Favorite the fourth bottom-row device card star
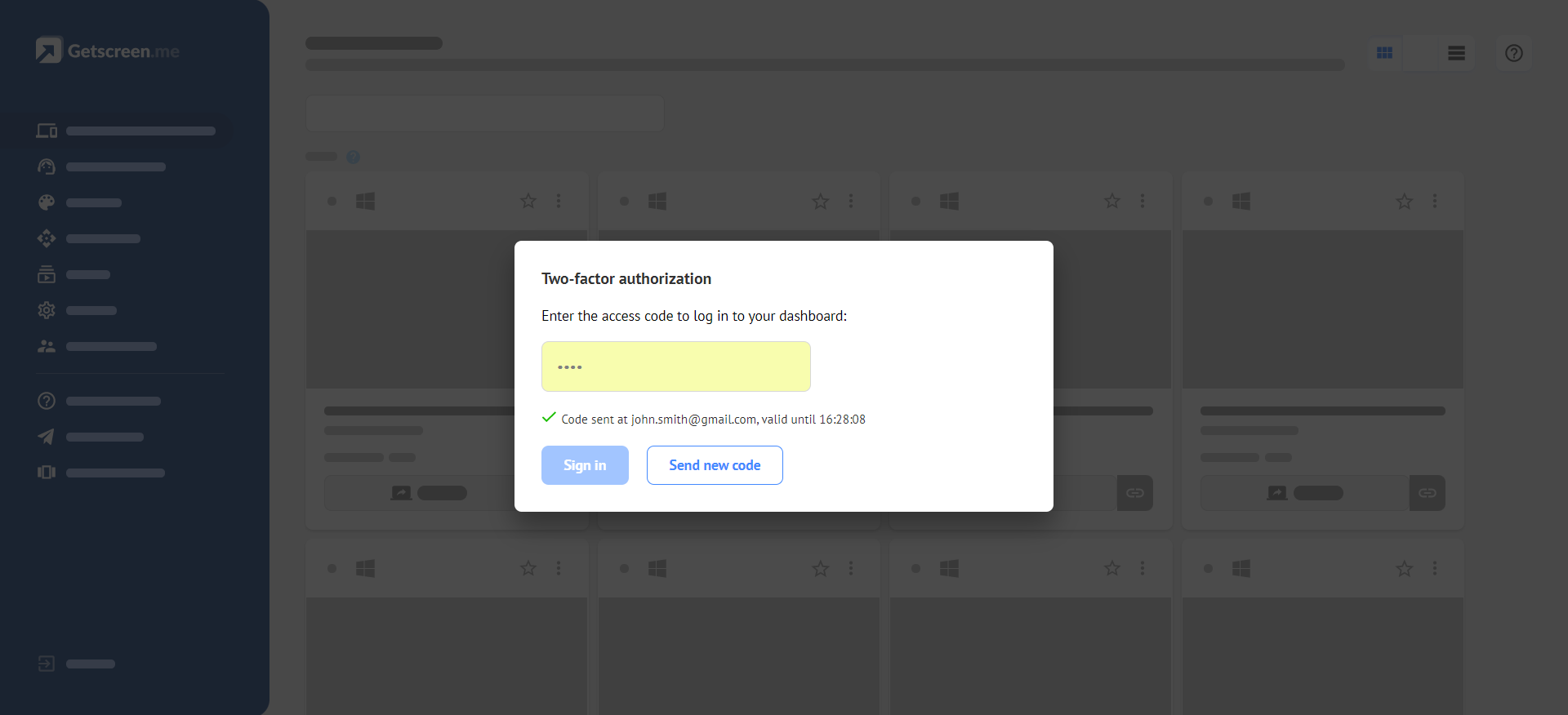1568x715 pixels. click(1405, 568)
